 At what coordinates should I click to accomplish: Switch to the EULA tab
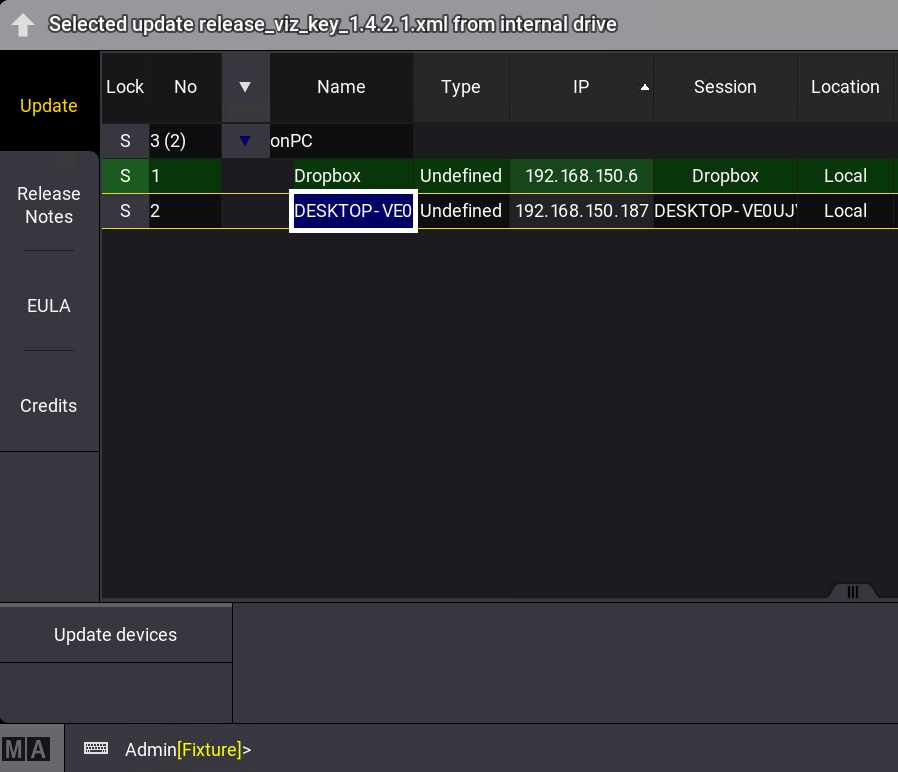pos(49,306)
